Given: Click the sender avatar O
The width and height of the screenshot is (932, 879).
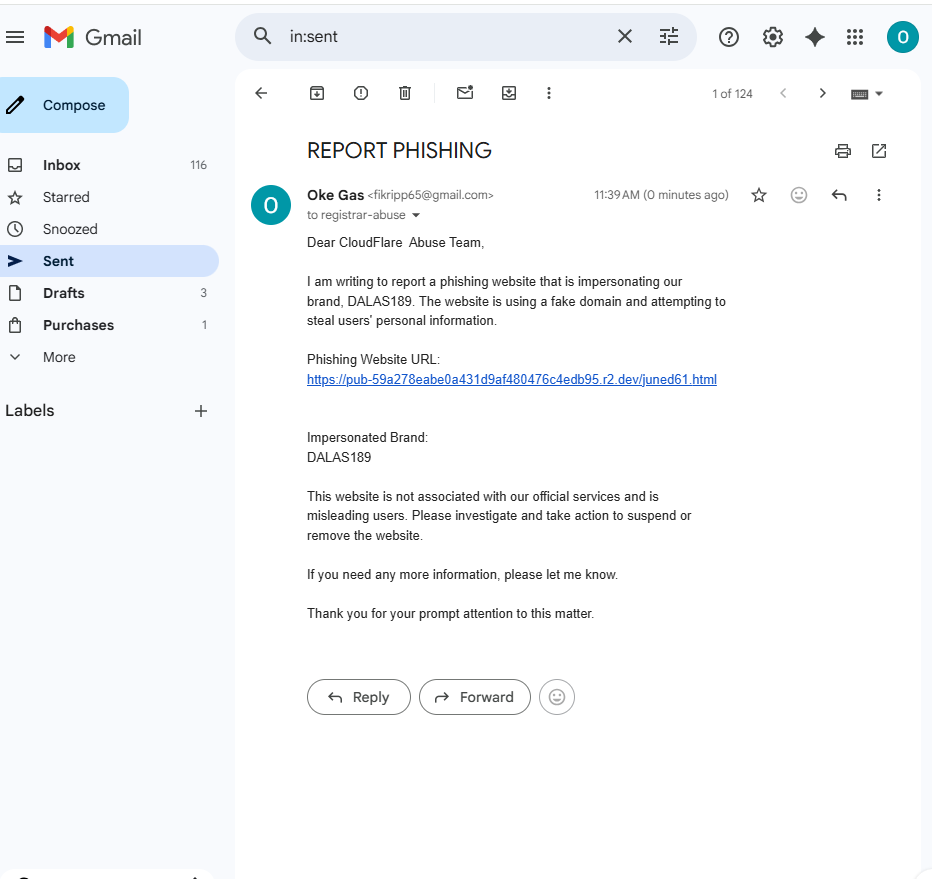Looking at the screenshot, I should pyautogui.click(x=271, y=205).
